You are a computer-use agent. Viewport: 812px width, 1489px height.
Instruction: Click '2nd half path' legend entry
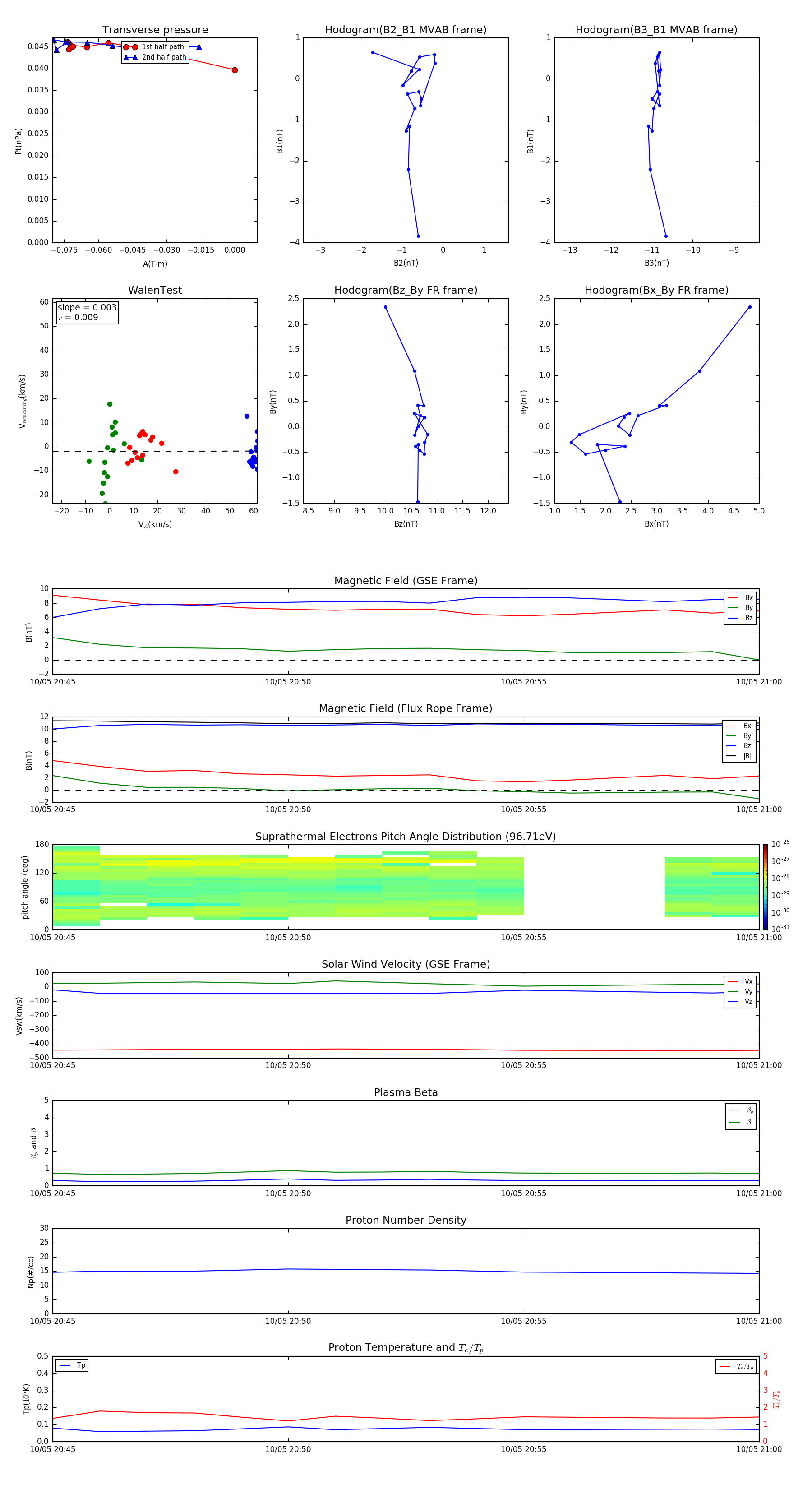pyautogui.click(x=154, y=57)
